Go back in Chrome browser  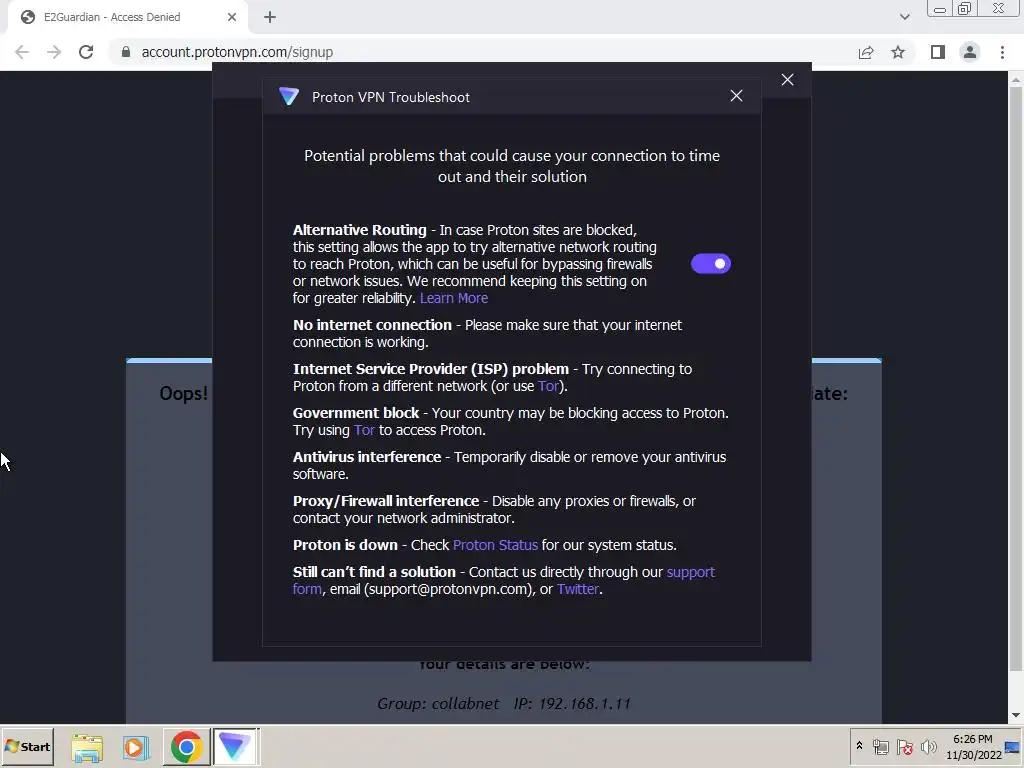22,52
